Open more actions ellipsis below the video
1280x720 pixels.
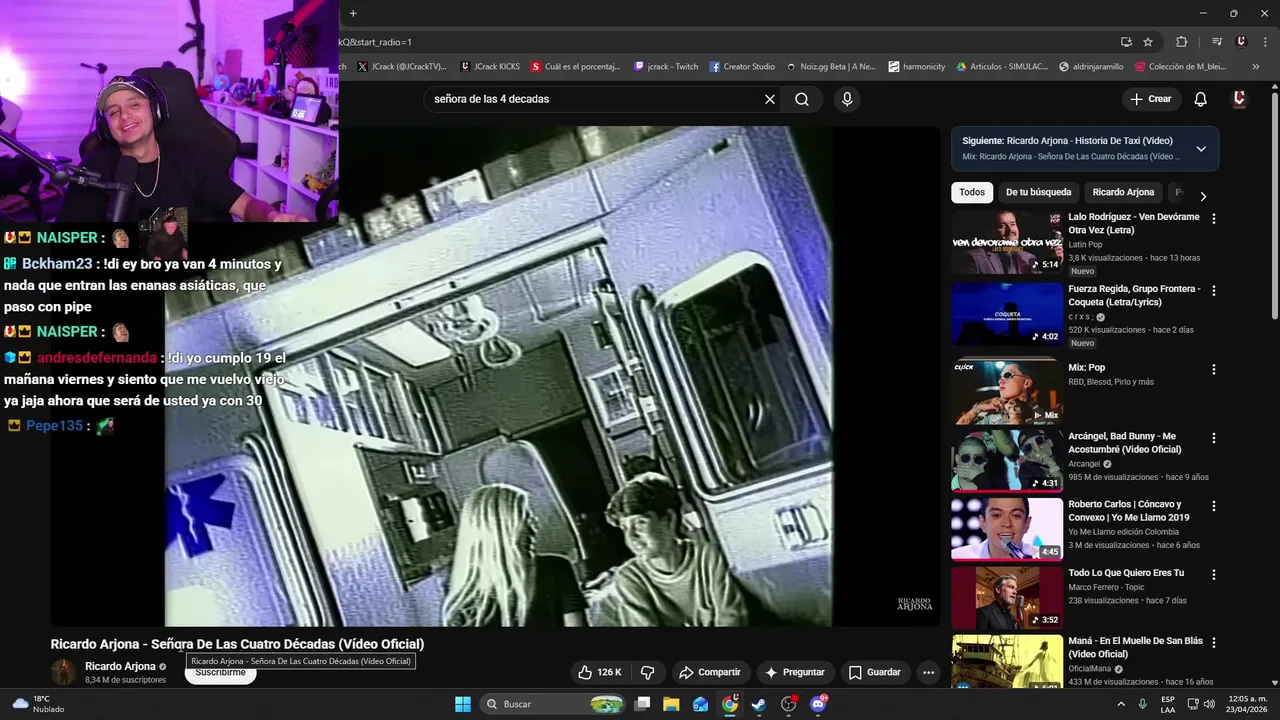928,672
